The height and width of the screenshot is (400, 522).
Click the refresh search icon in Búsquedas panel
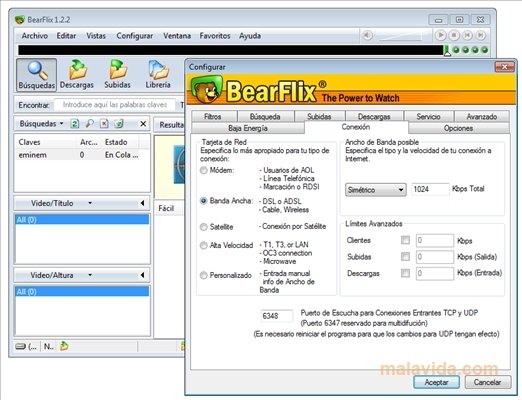pyautogui.click(x=75, y=124)
